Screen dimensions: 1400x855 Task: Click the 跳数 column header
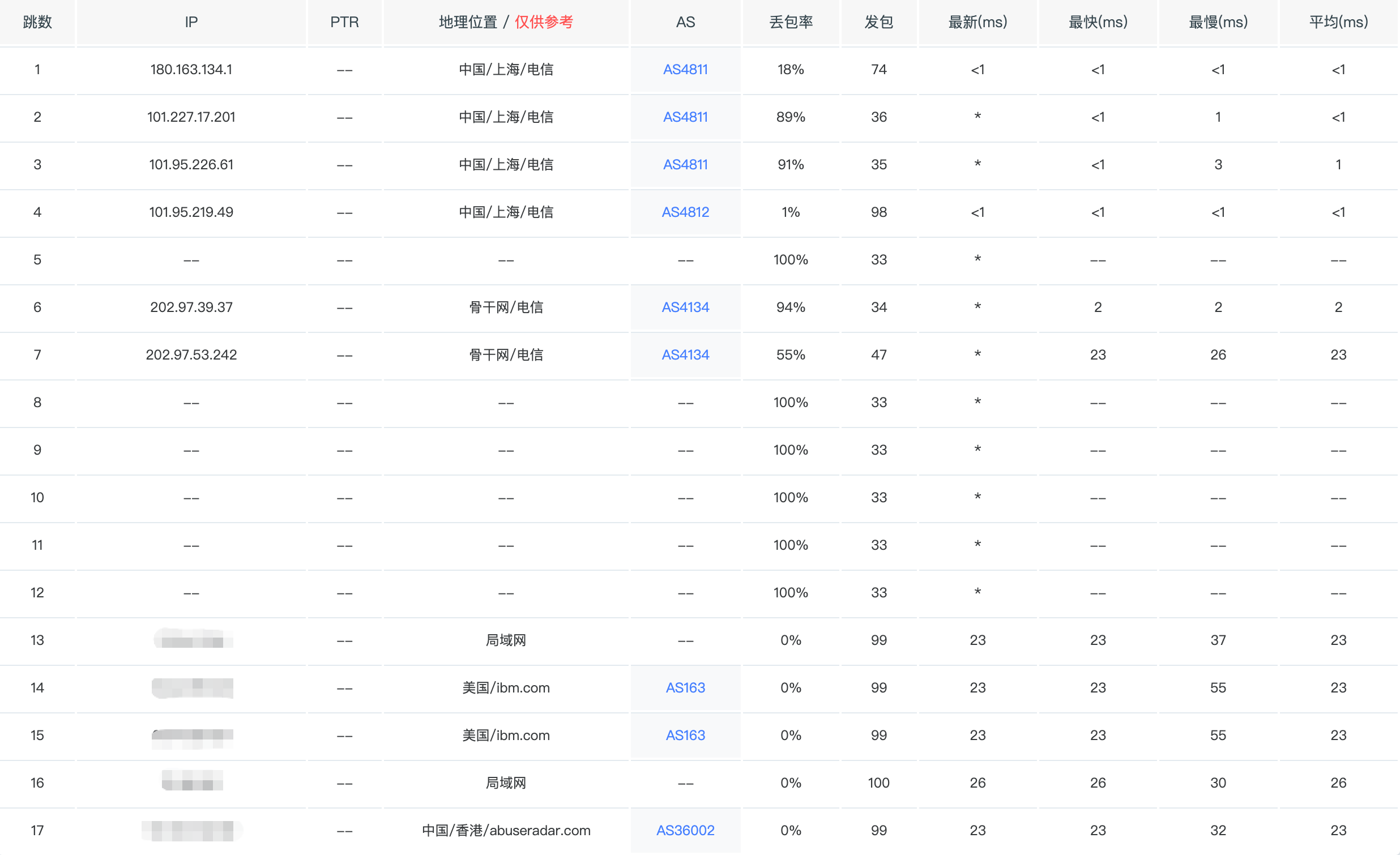click(37, 22)
